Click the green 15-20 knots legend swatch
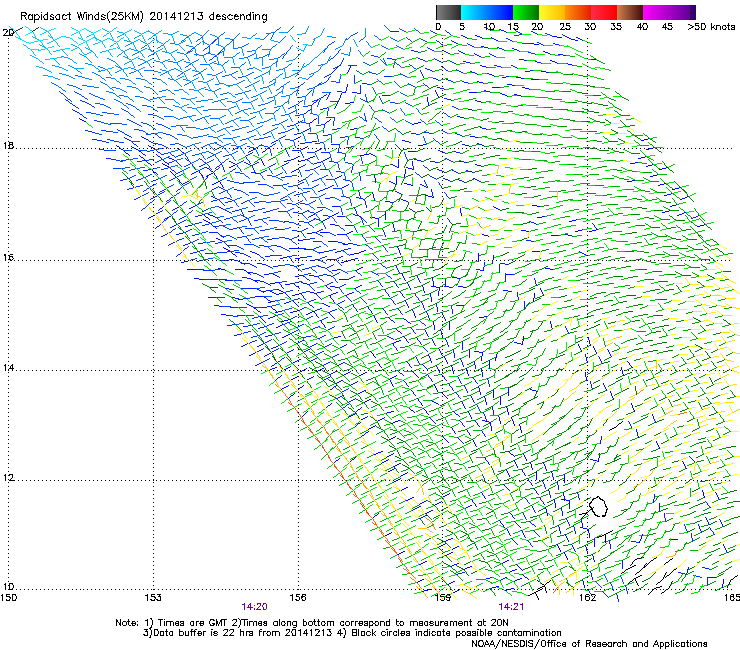 pyautogui.click(x=526, y=12)
